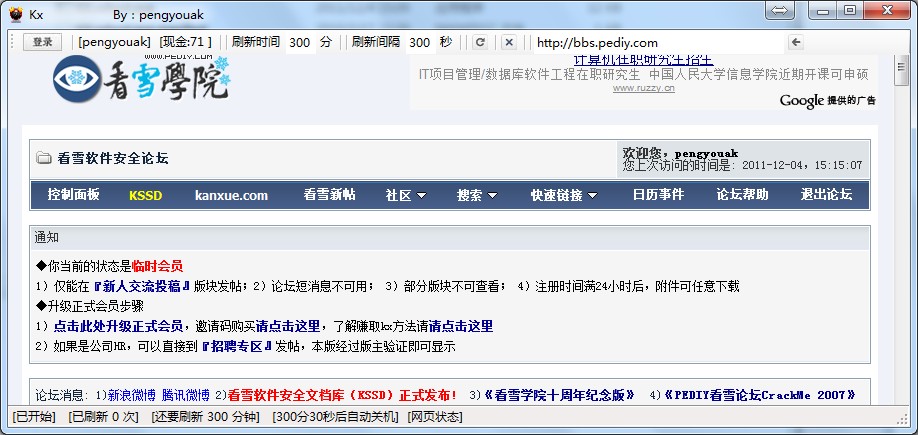Expand the 搜索 dropdown menu
Screen dimensions: 918x435
pos(477,196)
